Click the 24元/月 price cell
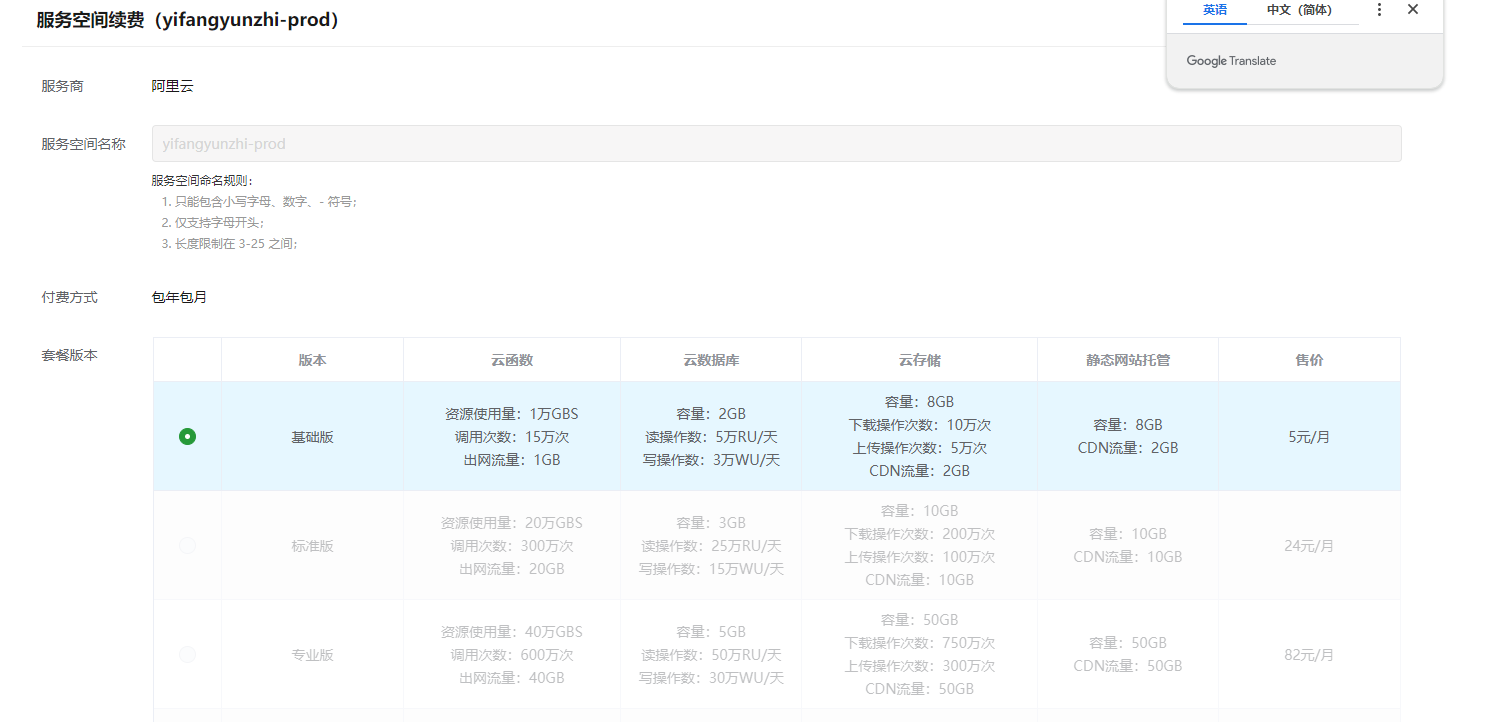Image resolution: width=1500 pixels, height=722 pixels. coord(1309,546)
